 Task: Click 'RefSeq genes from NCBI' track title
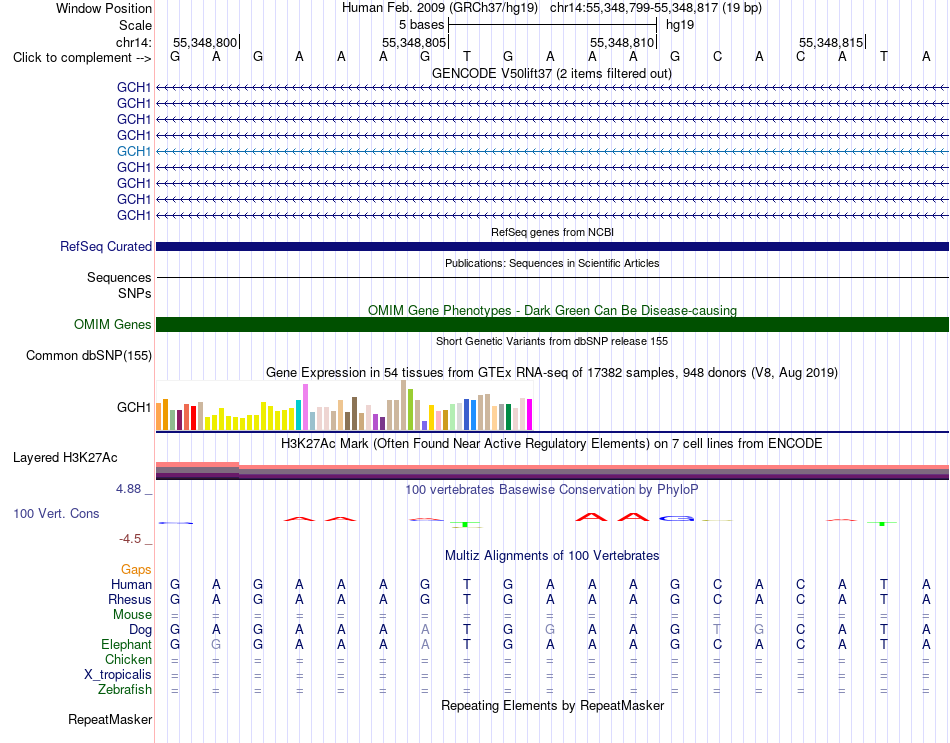[x=552, y=232]
